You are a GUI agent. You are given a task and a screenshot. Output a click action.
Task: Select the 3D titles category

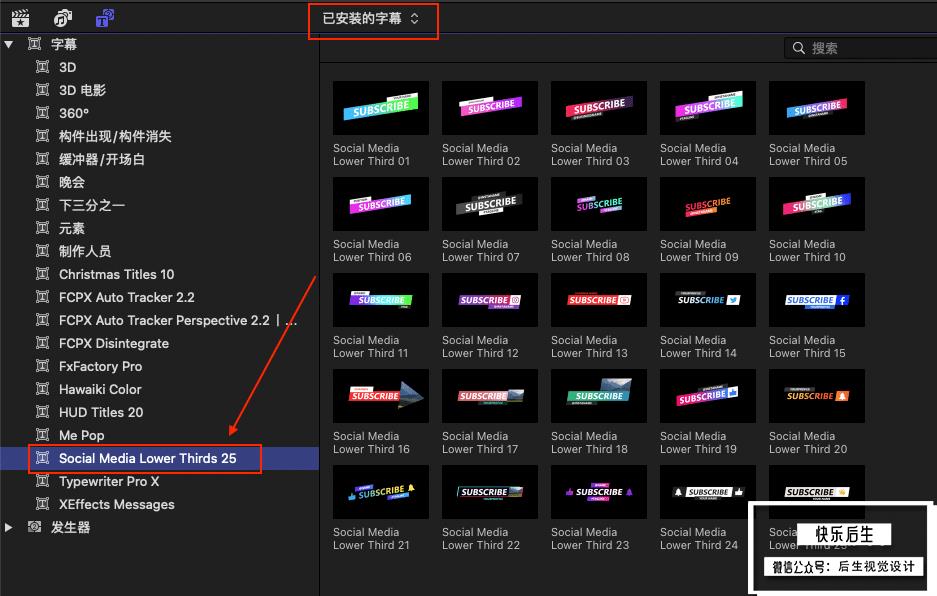point(68,67)
